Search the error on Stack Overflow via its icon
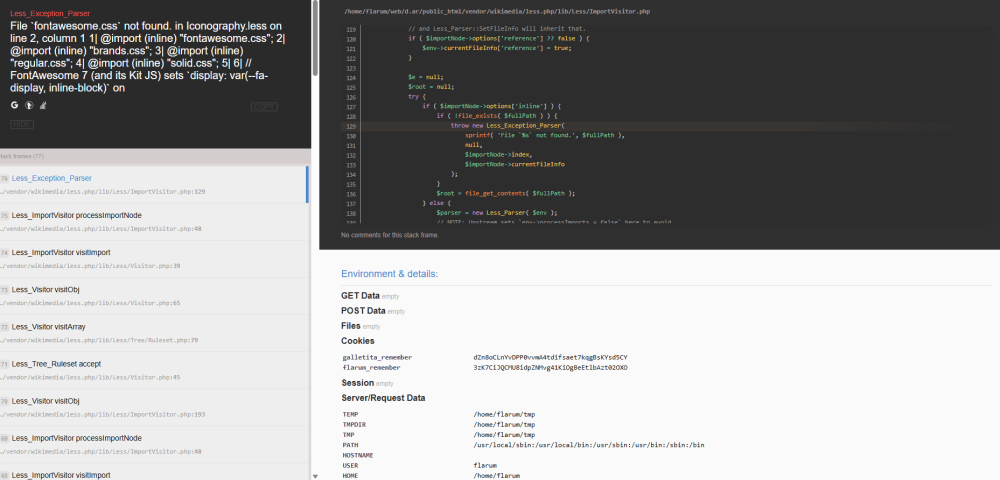 [x=43, y=105]
